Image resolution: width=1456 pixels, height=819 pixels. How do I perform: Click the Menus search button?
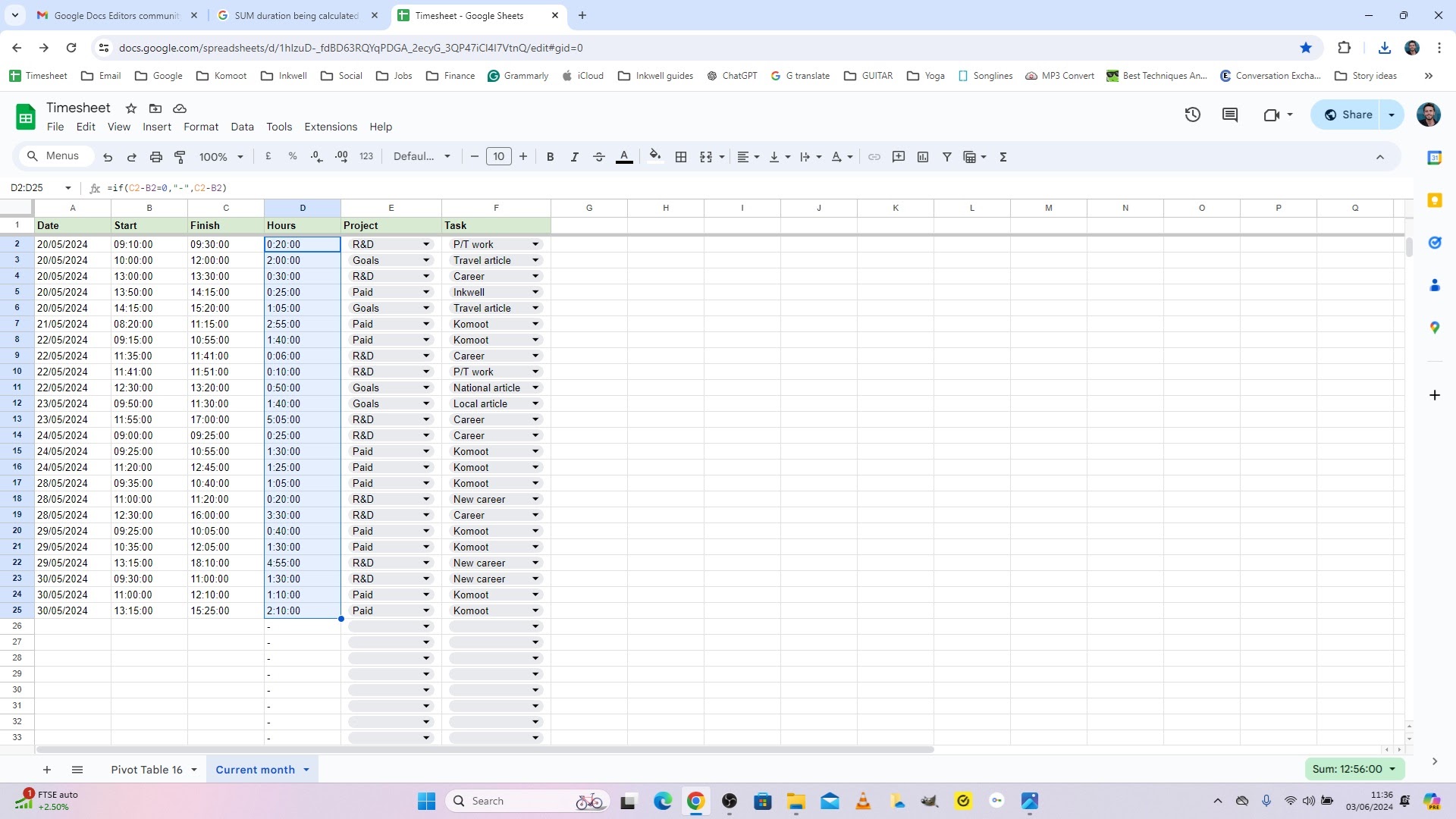[x=54, y=156]
